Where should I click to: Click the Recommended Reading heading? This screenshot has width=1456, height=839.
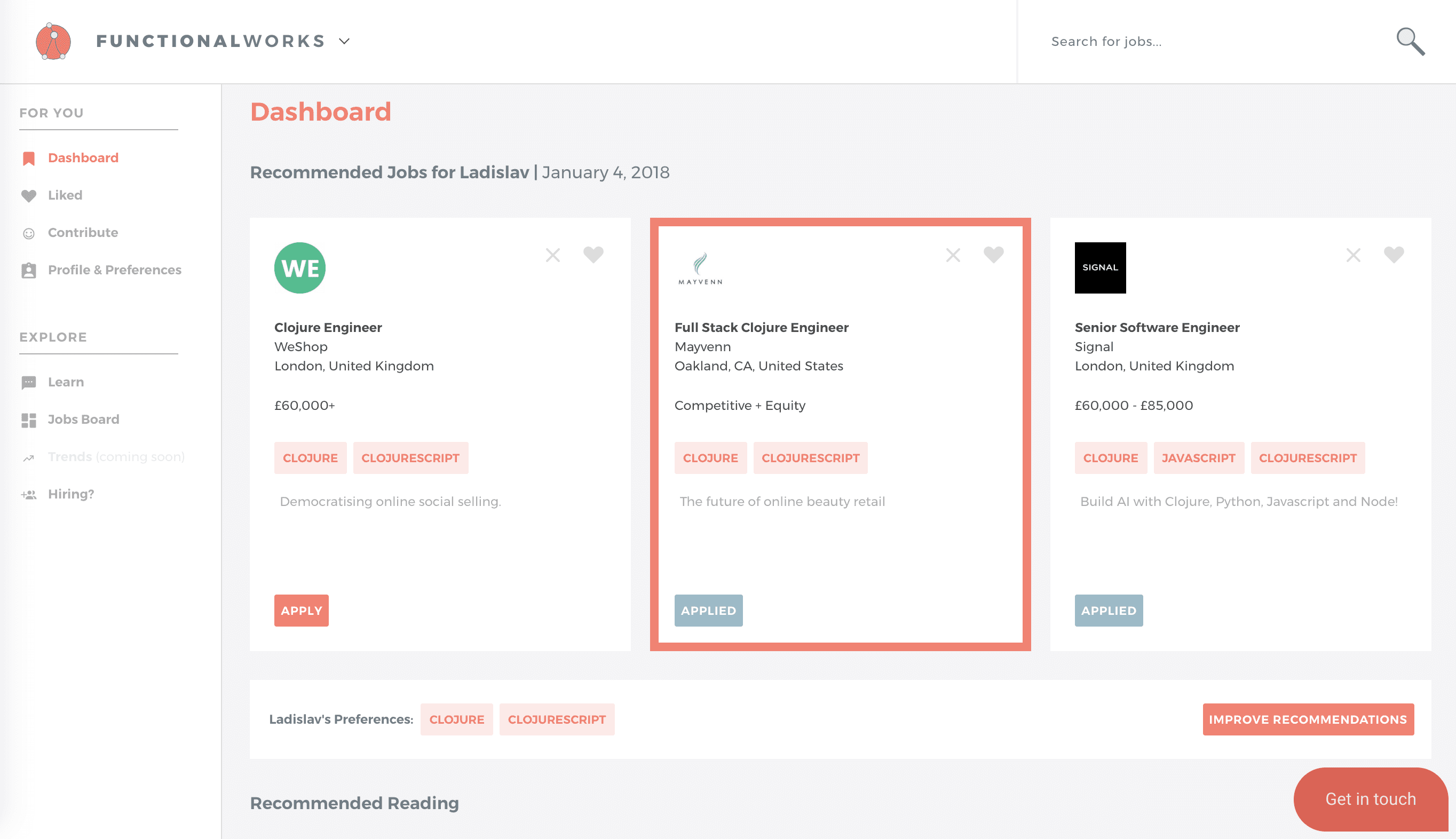354,803
